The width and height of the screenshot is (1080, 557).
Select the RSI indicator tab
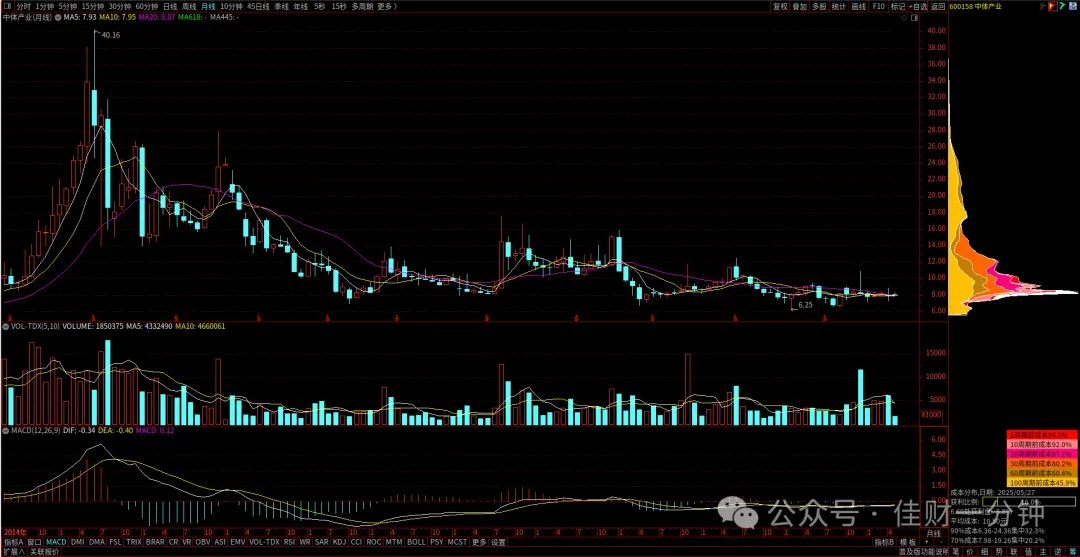tap(289, 542)
